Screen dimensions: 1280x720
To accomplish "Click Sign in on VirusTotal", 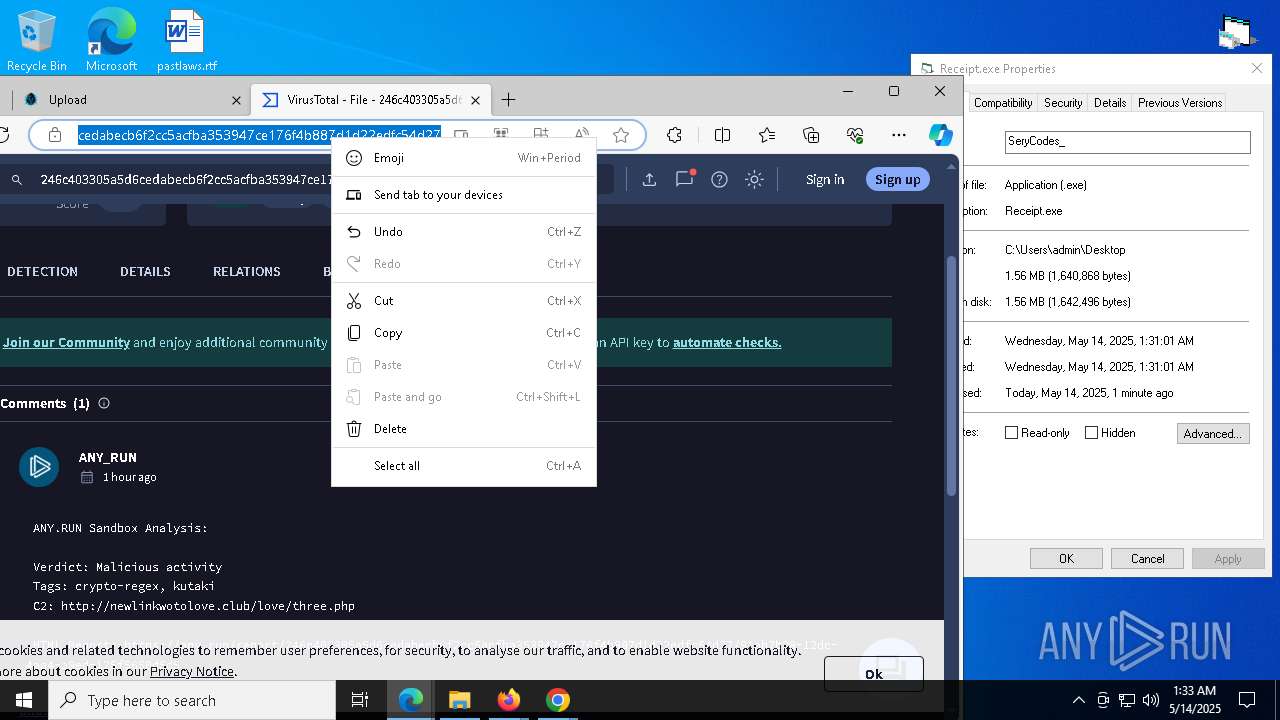I will [x=825, y=179].
